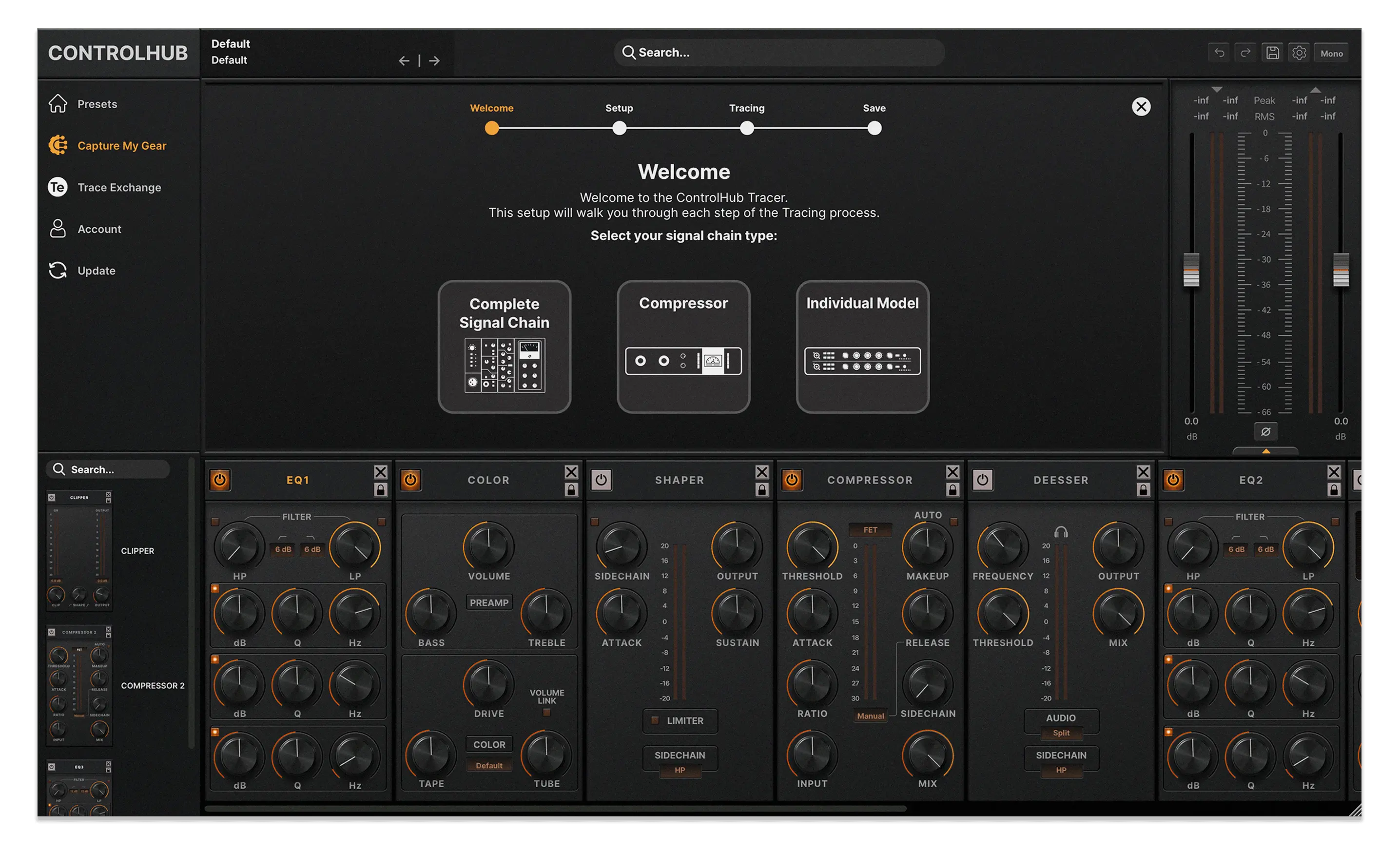The width and height of the screenshot is (1400, 853).
Task: Choose Compressor signal chain type
Action: (683, 347)
